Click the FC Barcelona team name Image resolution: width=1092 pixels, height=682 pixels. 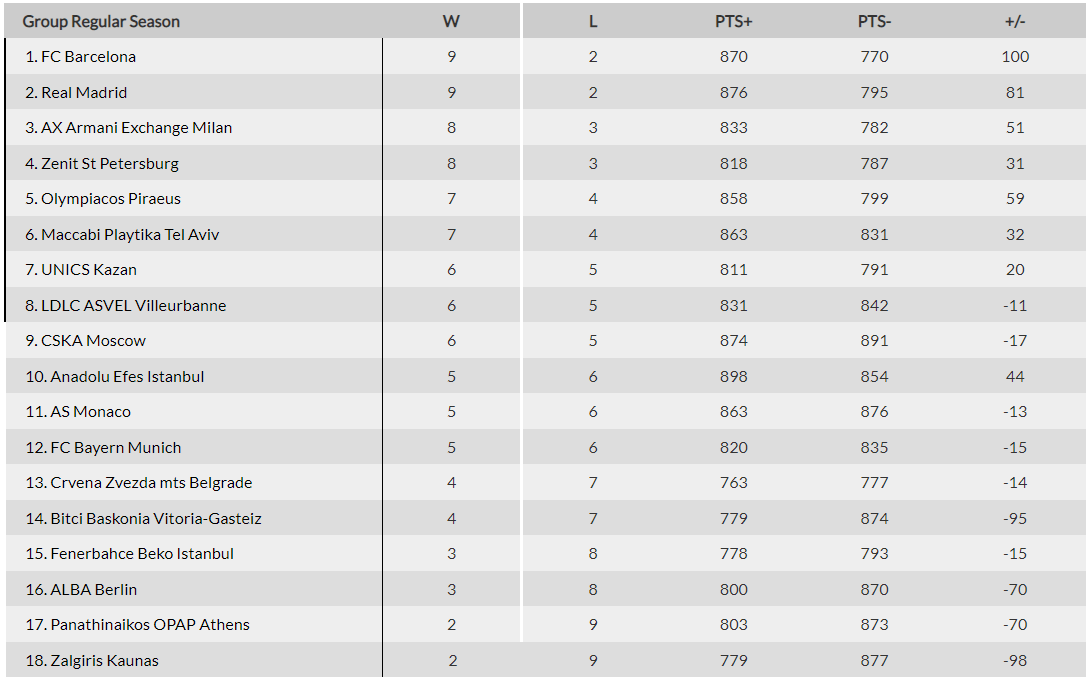(x=88, y=57)
